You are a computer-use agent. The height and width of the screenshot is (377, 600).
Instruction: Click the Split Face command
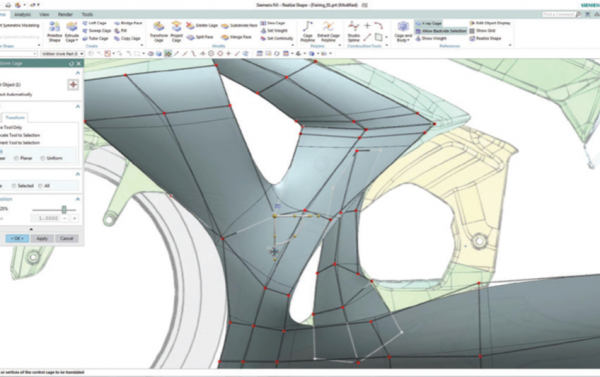click(200, 37)
